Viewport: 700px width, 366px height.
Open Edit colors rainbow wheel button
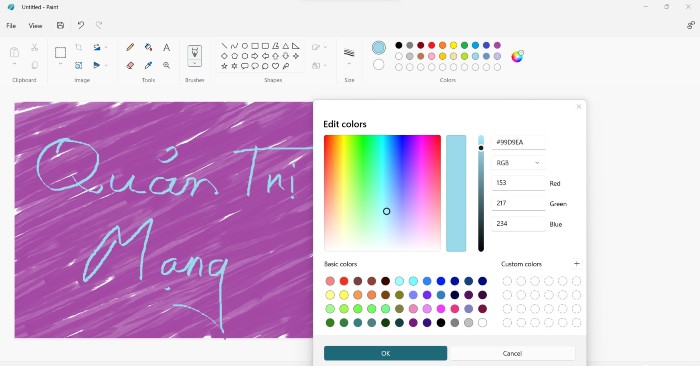pos(517,56)
